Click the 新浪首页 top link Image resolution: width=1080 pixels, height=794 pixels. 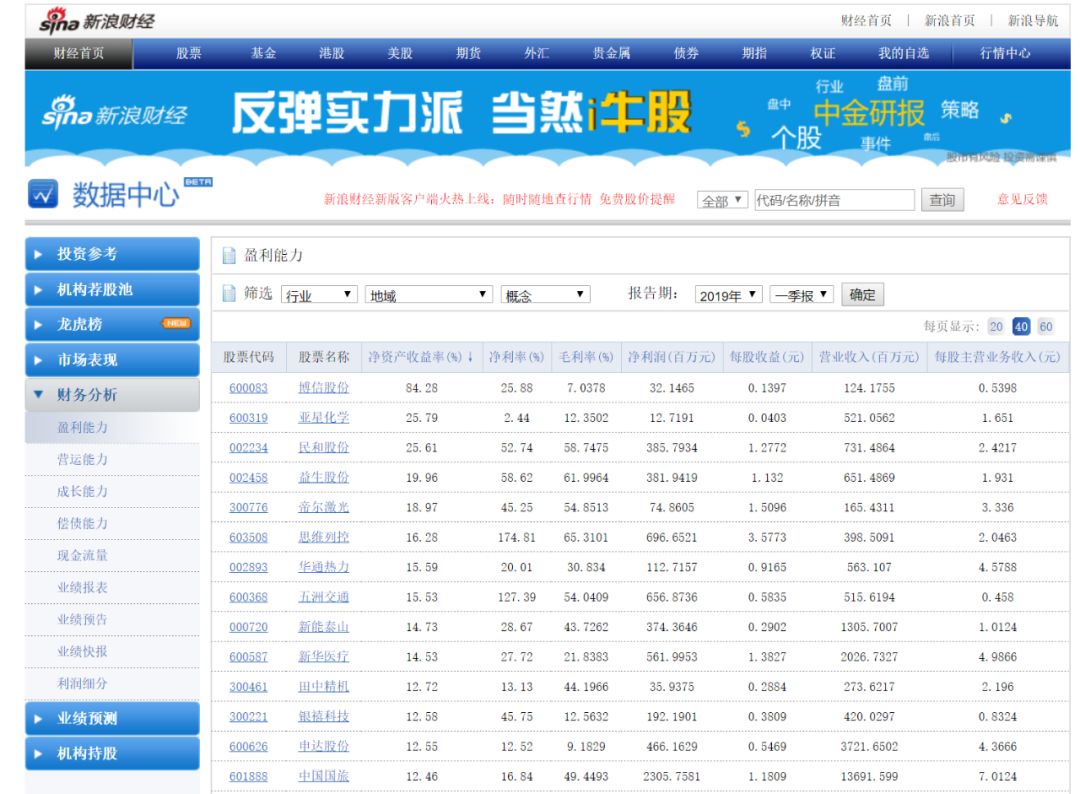click(950, 21)
